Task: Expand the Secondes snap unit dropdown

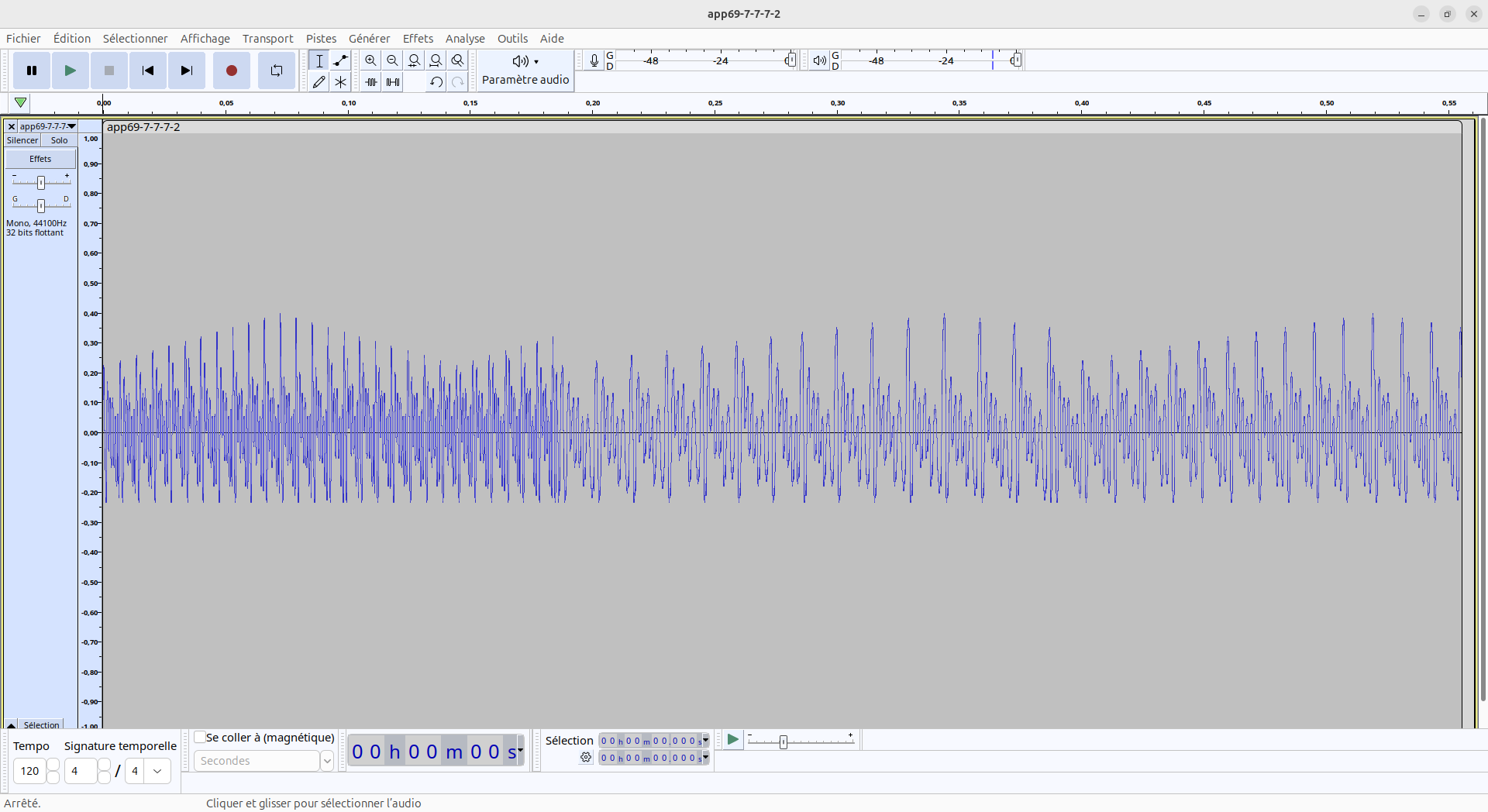Action: pyautogui.click(x=327, y=761)
